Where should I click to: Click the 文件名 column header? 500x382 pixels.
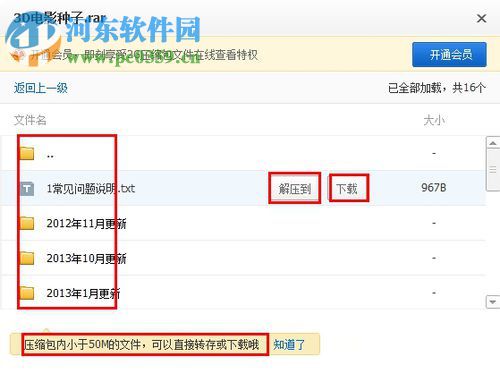coord(30,120)
